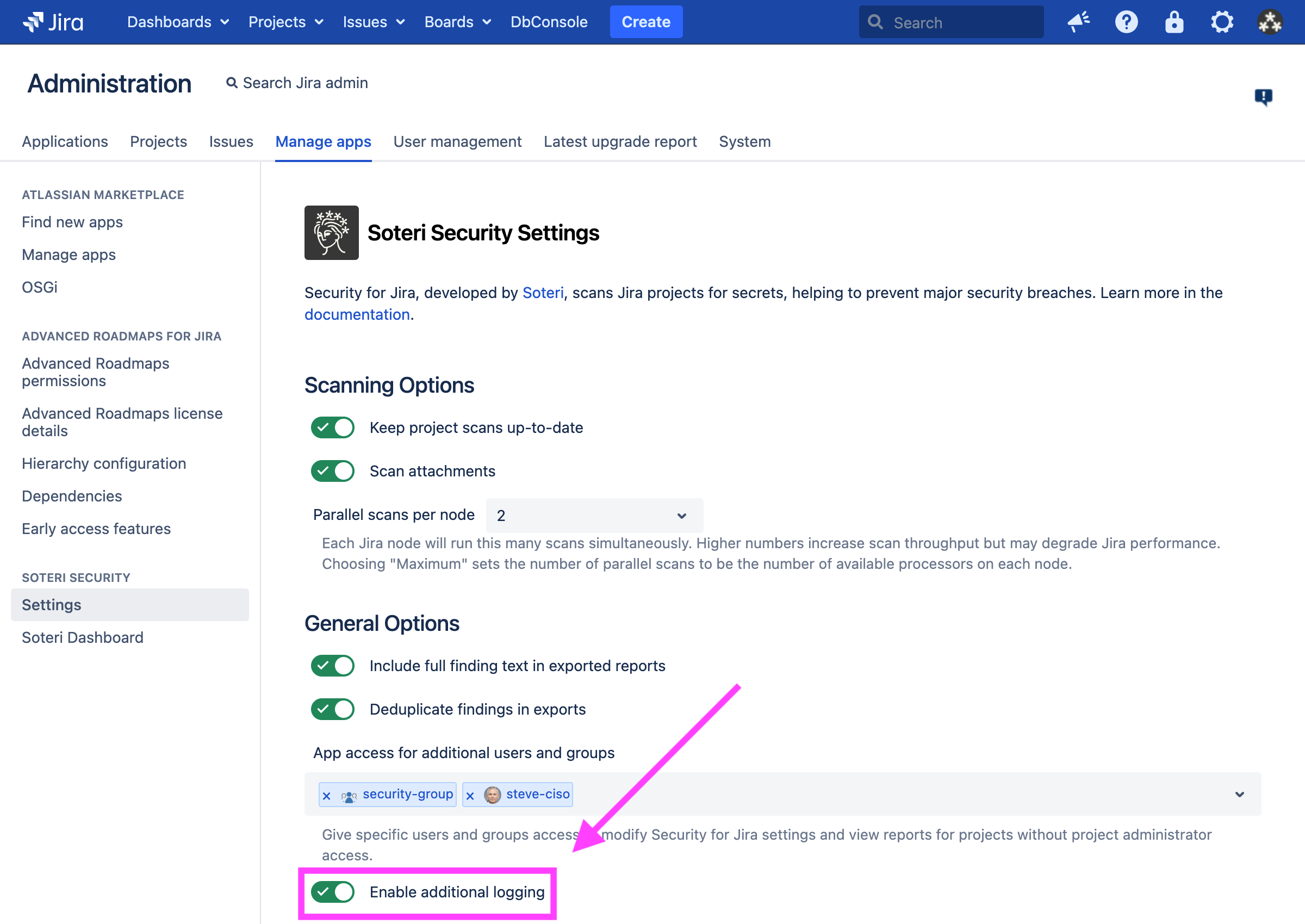Open your profile avatar menu
The width and height of the screenshot is (1305, 924).
pyautogui.click(x=1269, y=22)
